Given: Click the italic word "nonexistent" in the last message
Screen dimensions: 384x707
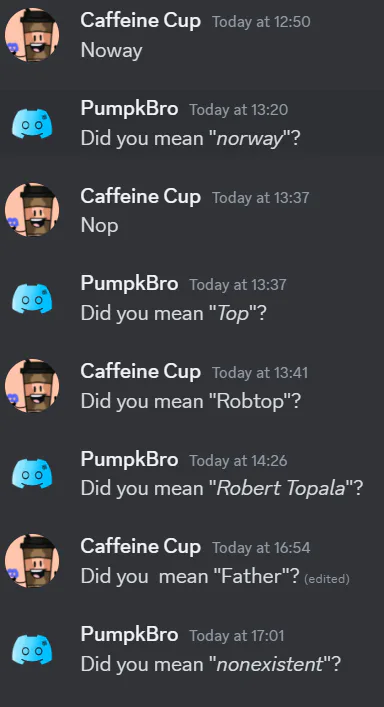Looking at the screenshot, I should click(x=270, y=664).
